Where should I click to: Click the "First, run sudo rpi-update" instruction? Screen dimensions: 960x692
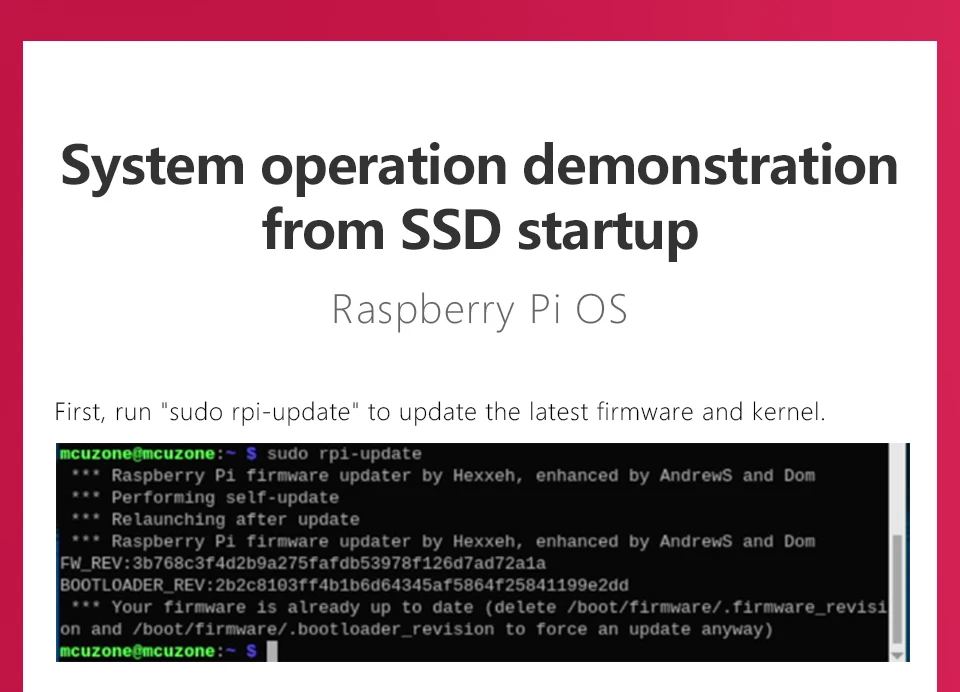pyautogui.click(x=440, y=412)
